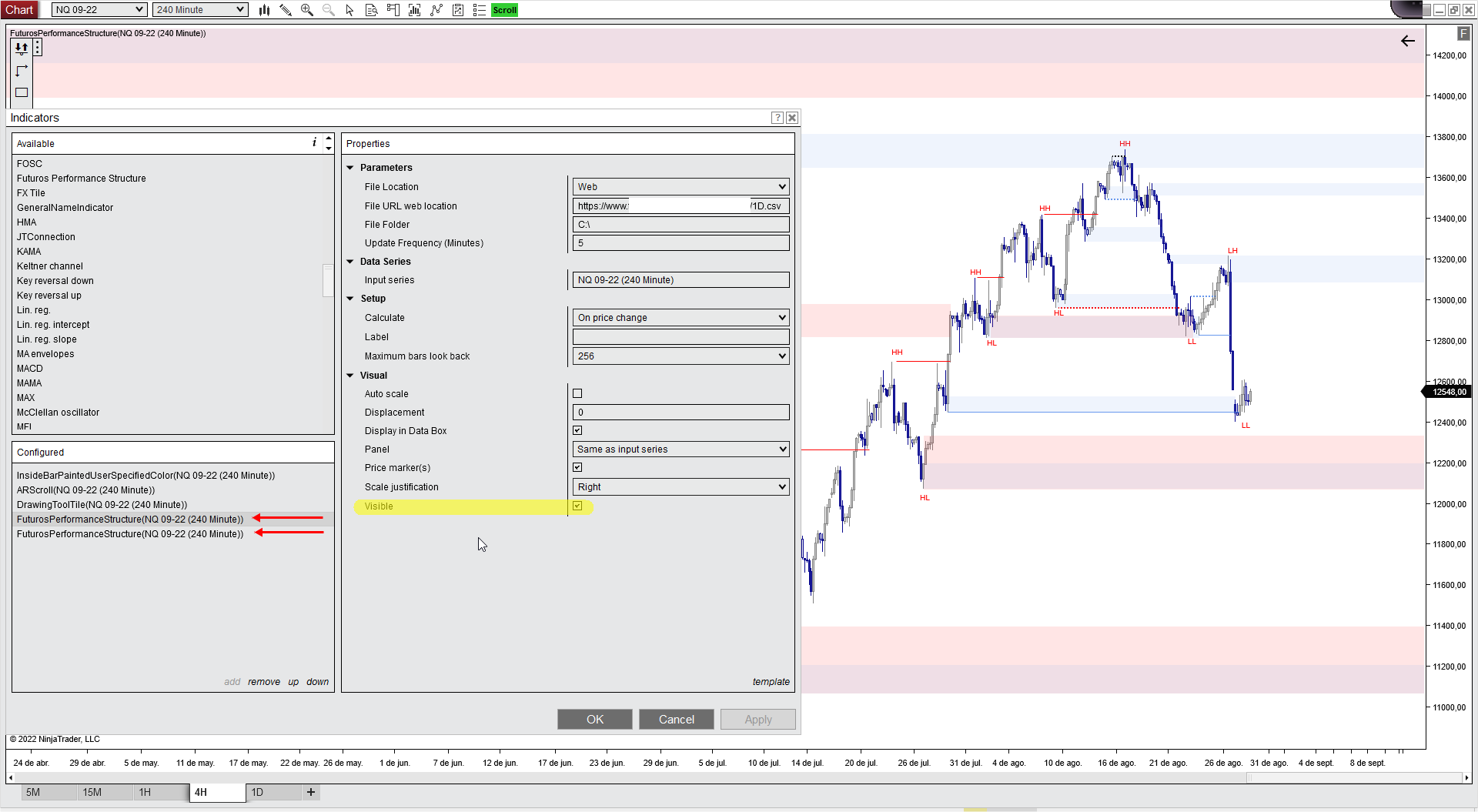The width and height of the screenshot is (1478, 812).
Task: Click the File URL web location field
Action: point(681,206)
